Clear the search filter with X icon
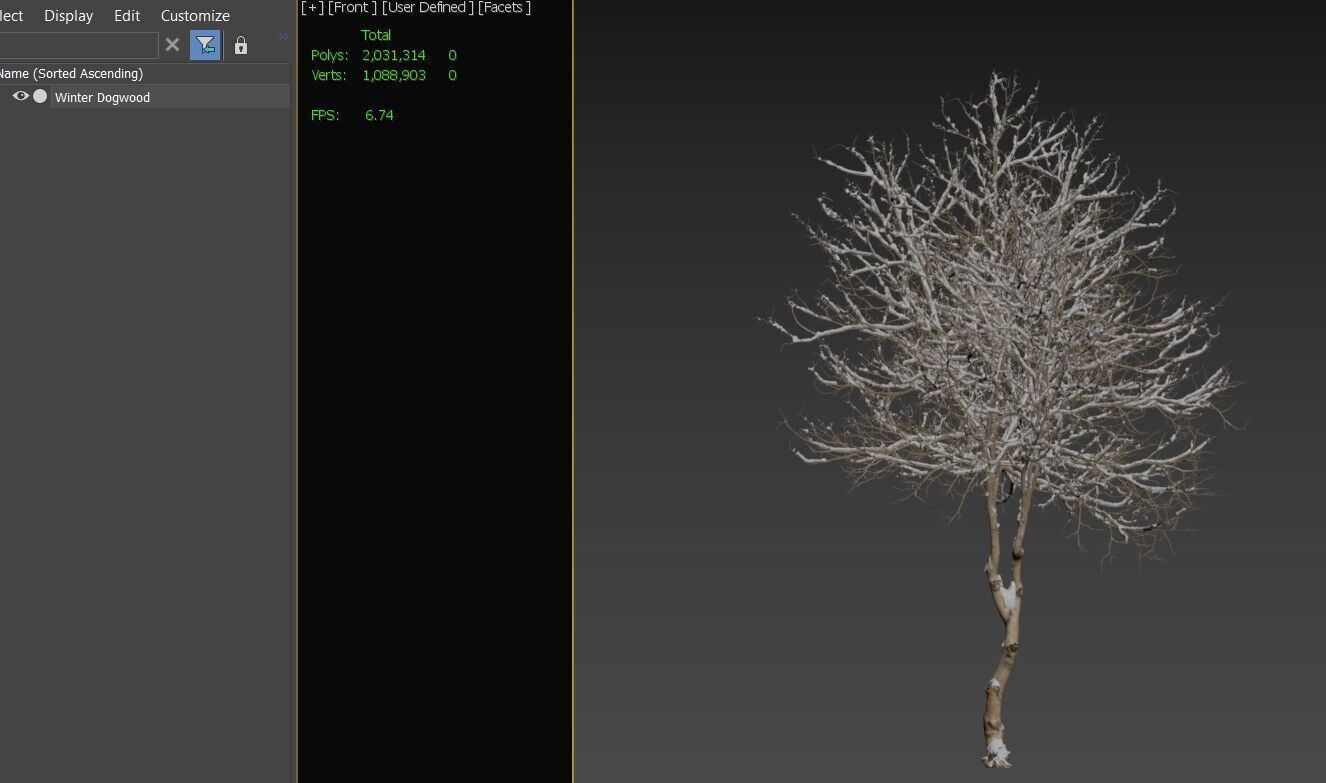The image size is (1326, 783). pos(172,45)
